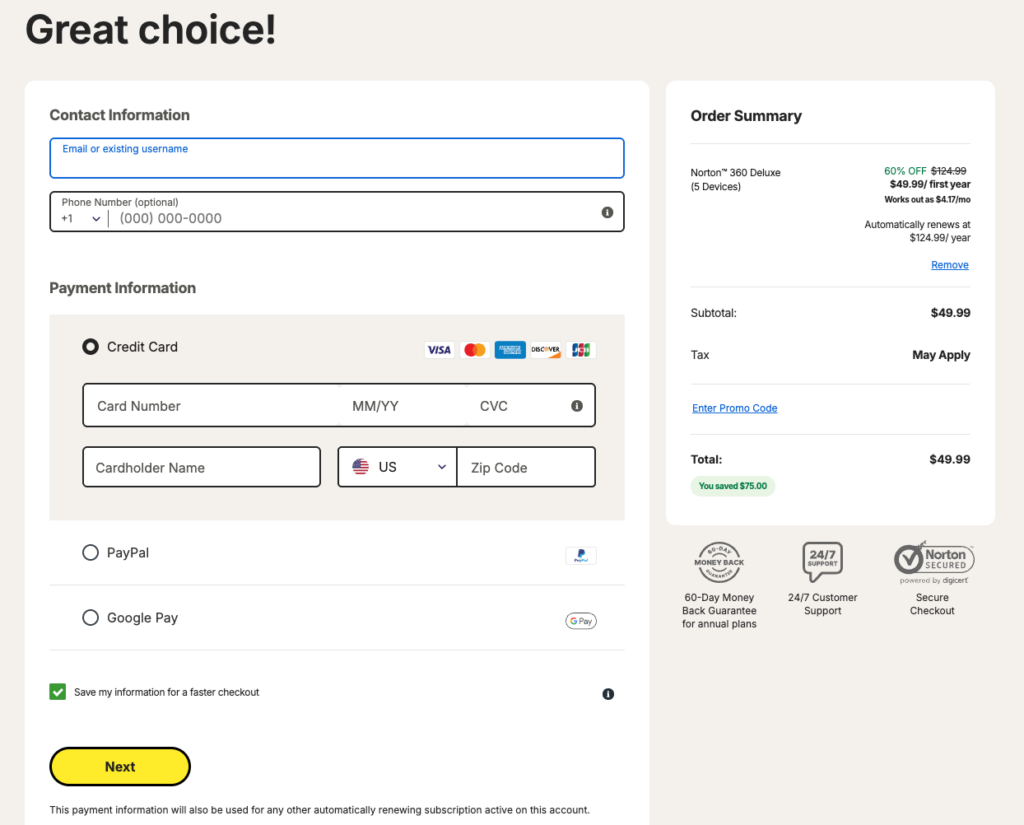The height and width of the screenshot is (825, 1024).
Task: Click the auto-renewing subscription payment disclaimer
Action: [x=319, y=810]
